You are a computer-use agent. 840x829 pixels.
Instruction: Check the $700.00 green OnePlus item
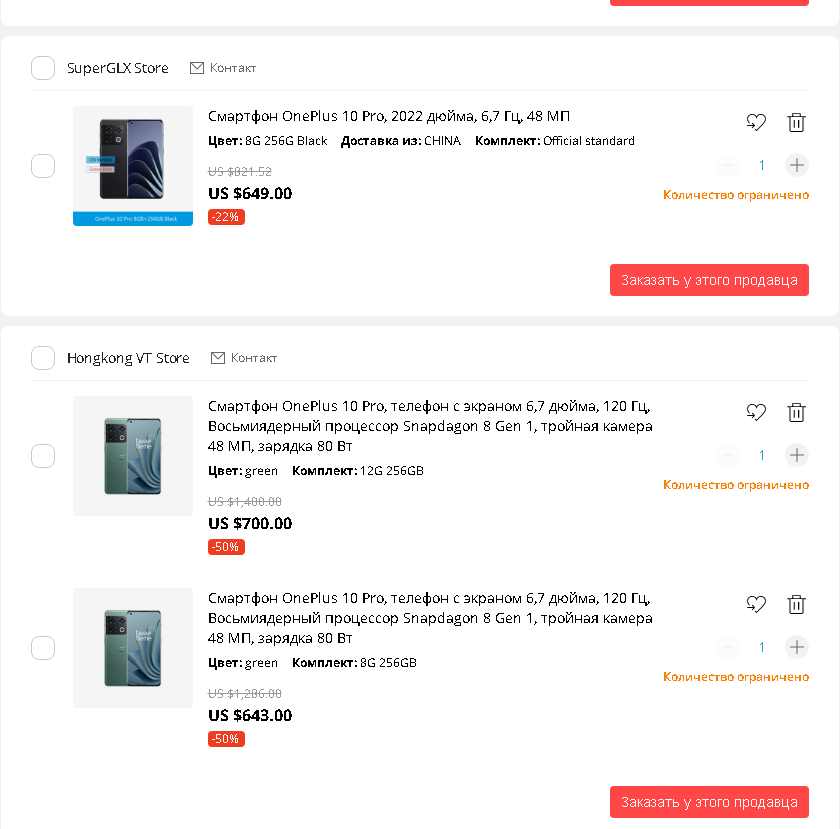[x=43, y=456]
